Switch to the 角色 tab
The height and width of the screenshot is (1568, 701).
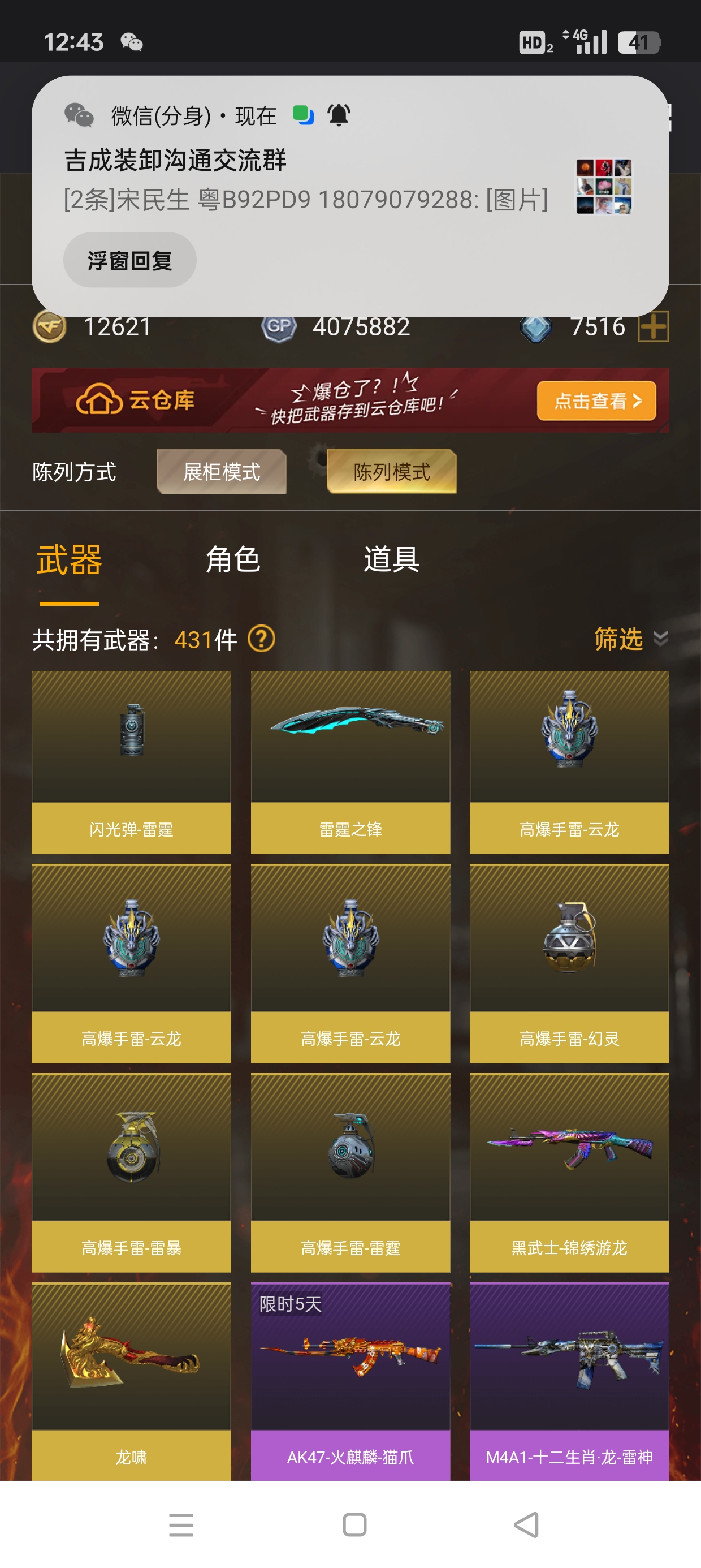[x=233, y=559]
